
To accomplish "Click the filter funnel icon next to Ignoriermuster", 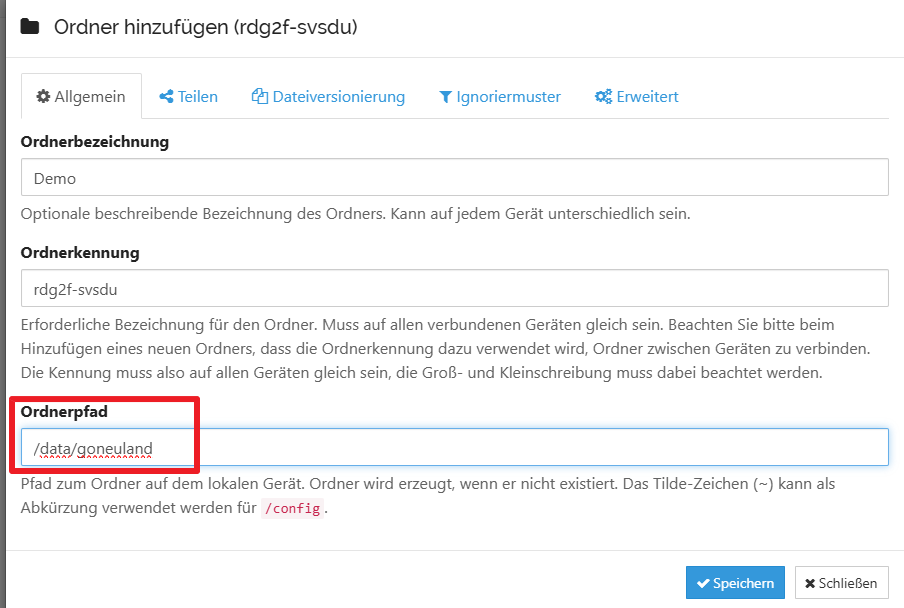I will (x=445, y=97).
